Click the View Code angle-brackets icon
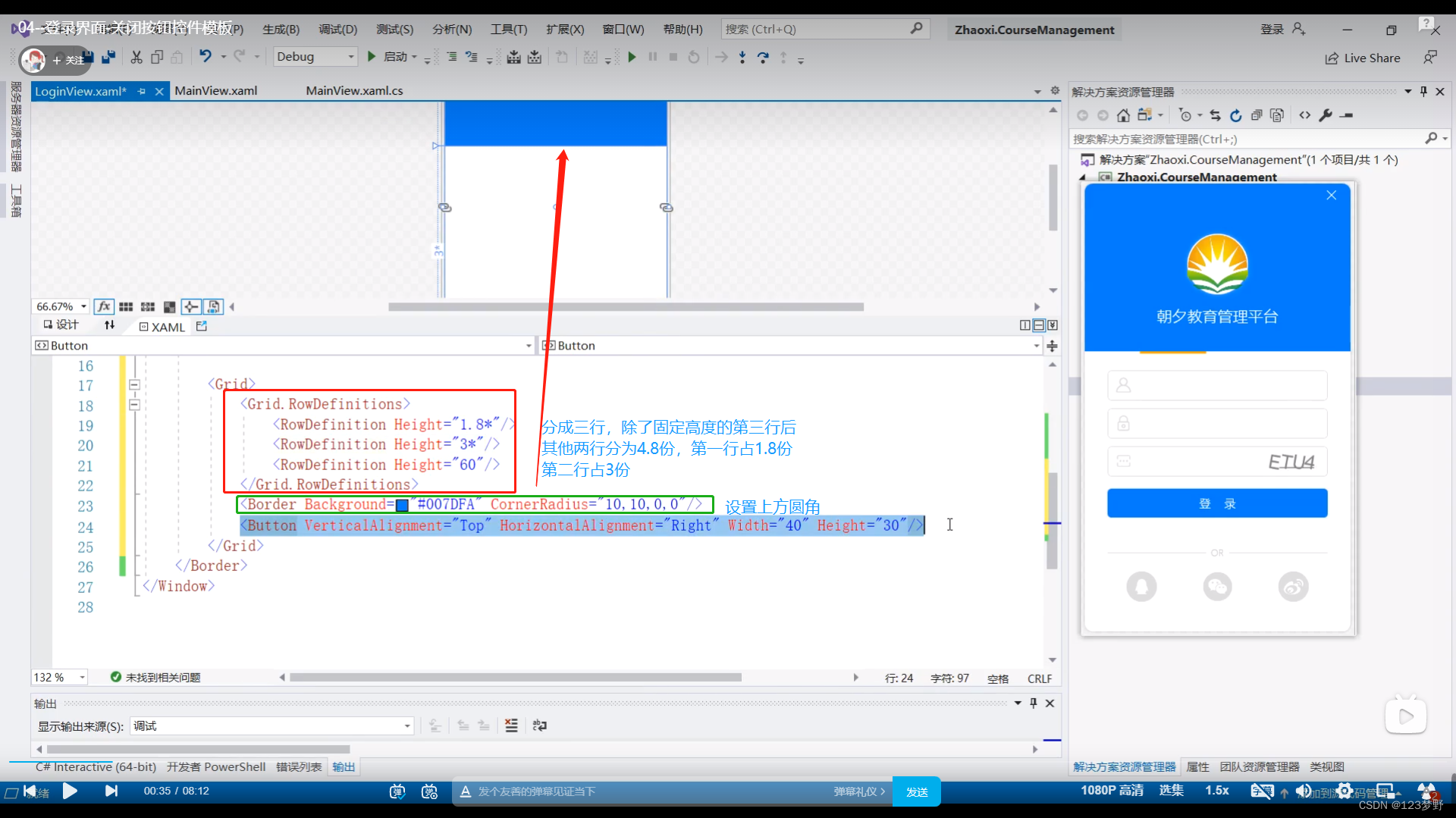The height and width of the screenshot is (818, 1456). click(1304, 115)
